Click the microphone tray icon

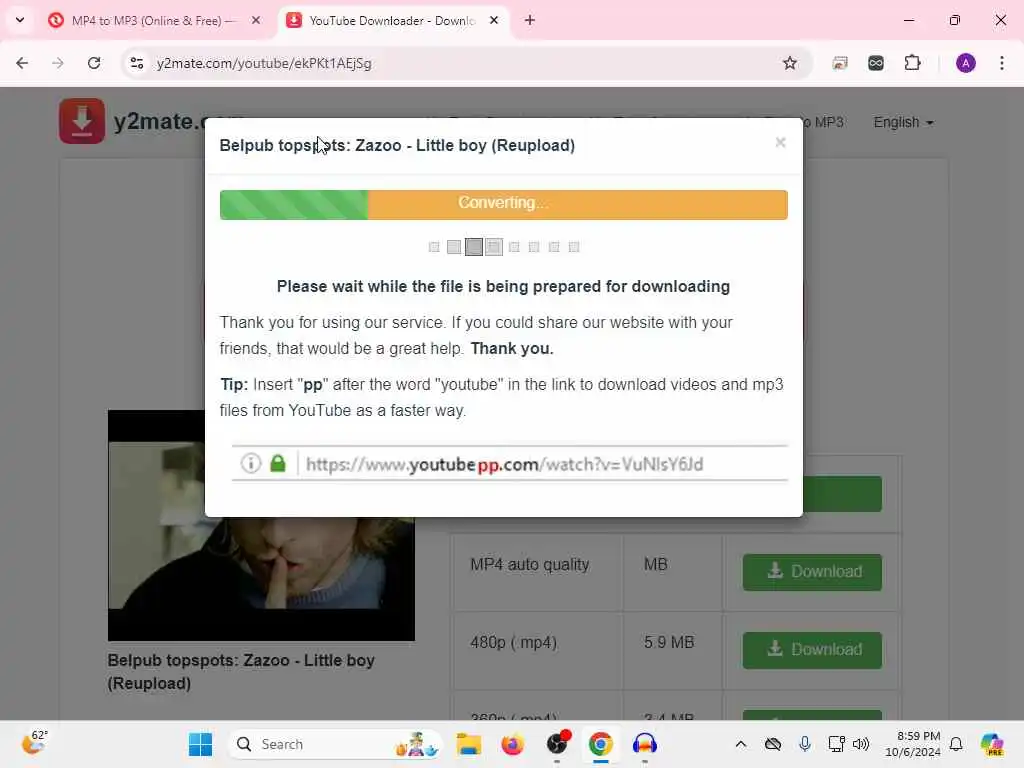pos(805,744)
